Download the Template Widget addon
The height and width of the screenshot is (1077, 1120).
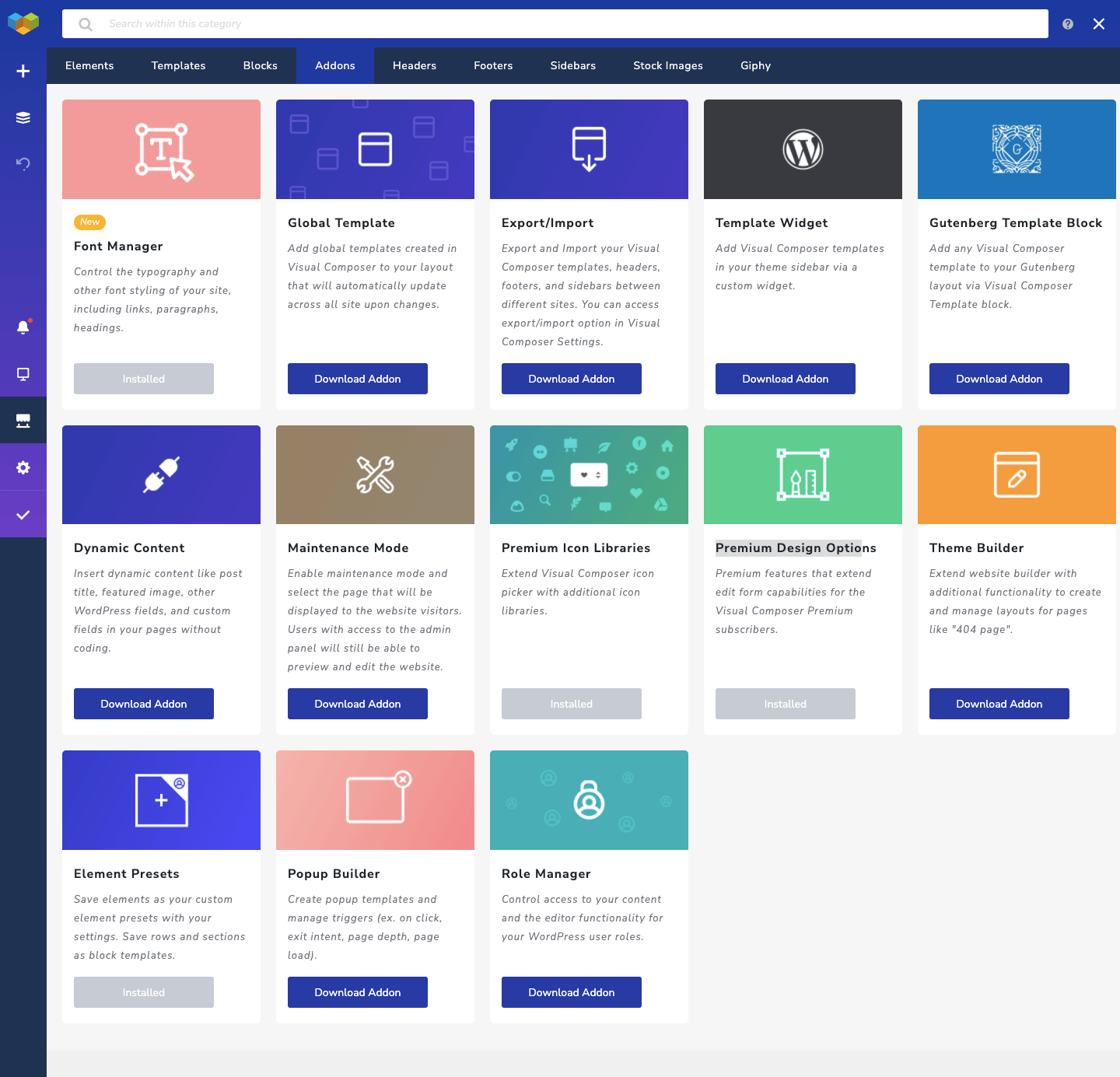786,379
